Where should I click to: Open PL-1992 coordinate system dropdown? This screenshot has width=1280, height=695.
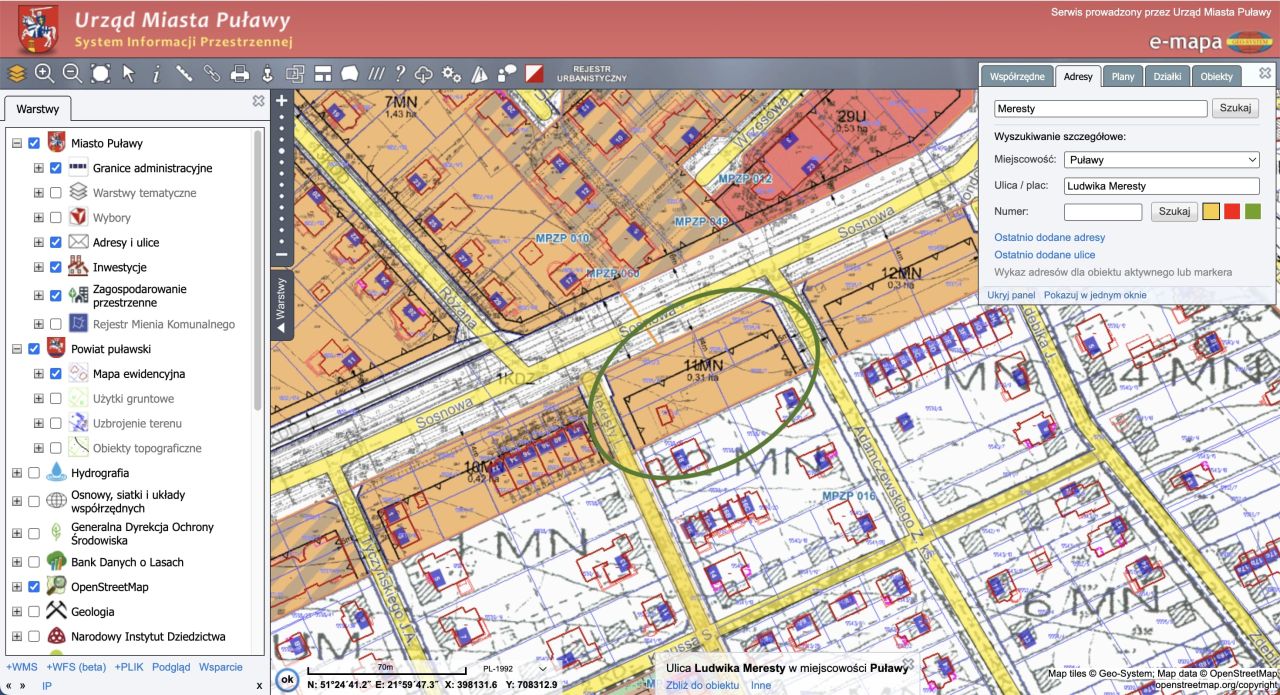pyautogui.click(x=516, y=669)
